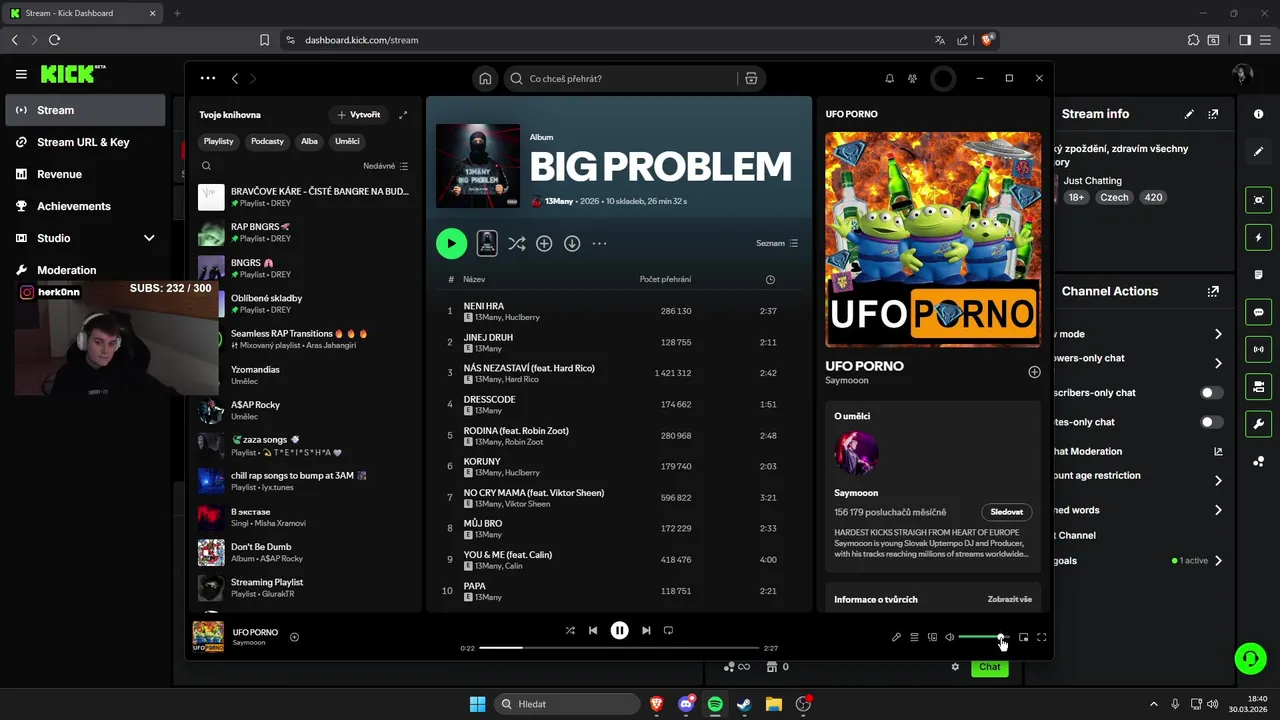Go back in Spotify navigation
Screen dimensions: 1280x720
point(235,78)
